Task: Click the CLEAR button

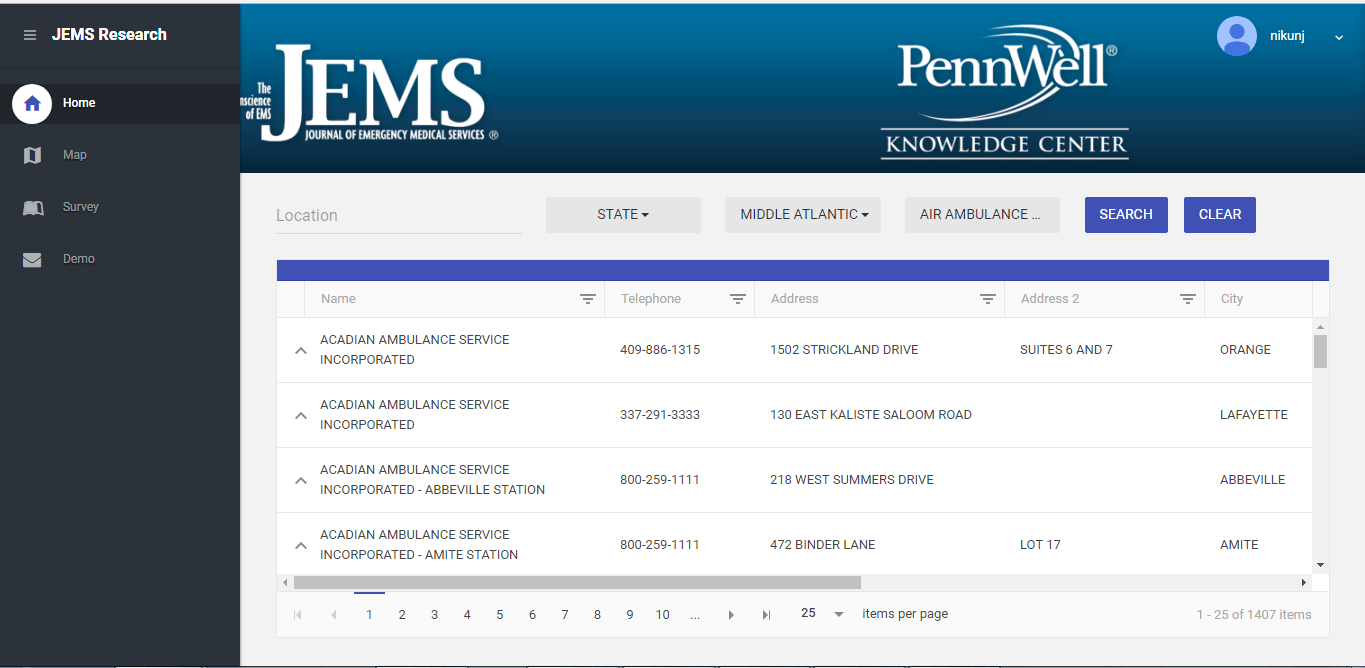Action: 1220,214
